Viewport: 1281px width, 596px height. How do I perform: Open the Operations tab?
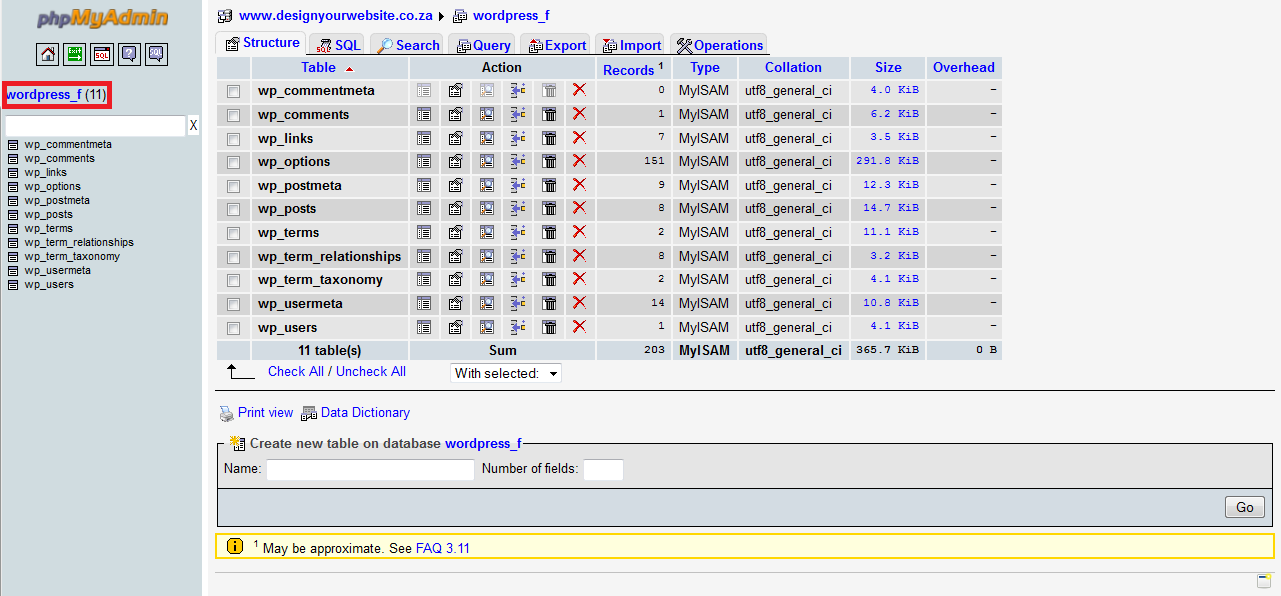(x=719, y=45)
